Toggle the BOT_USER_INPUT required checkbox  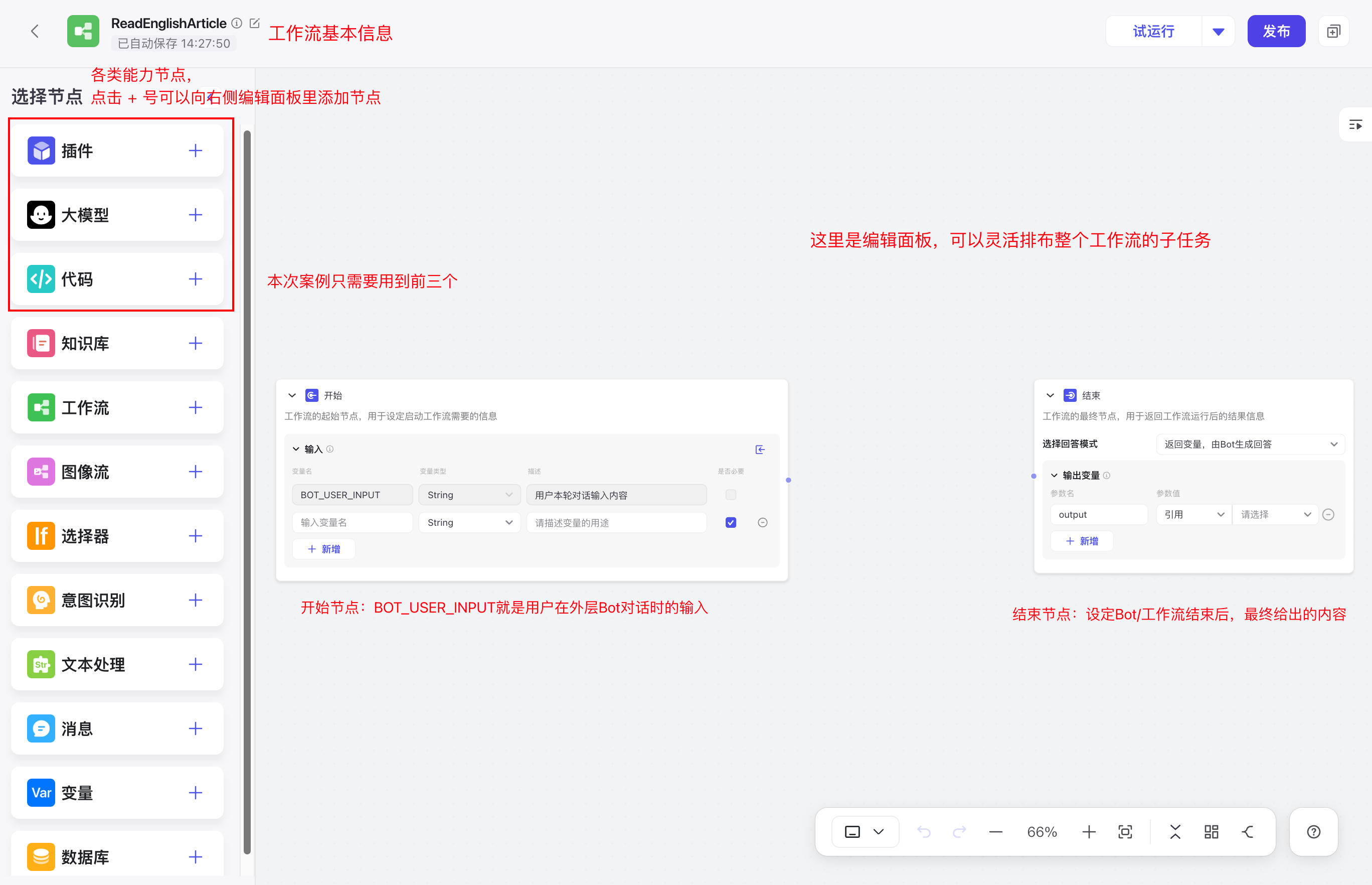click(731, 495)
